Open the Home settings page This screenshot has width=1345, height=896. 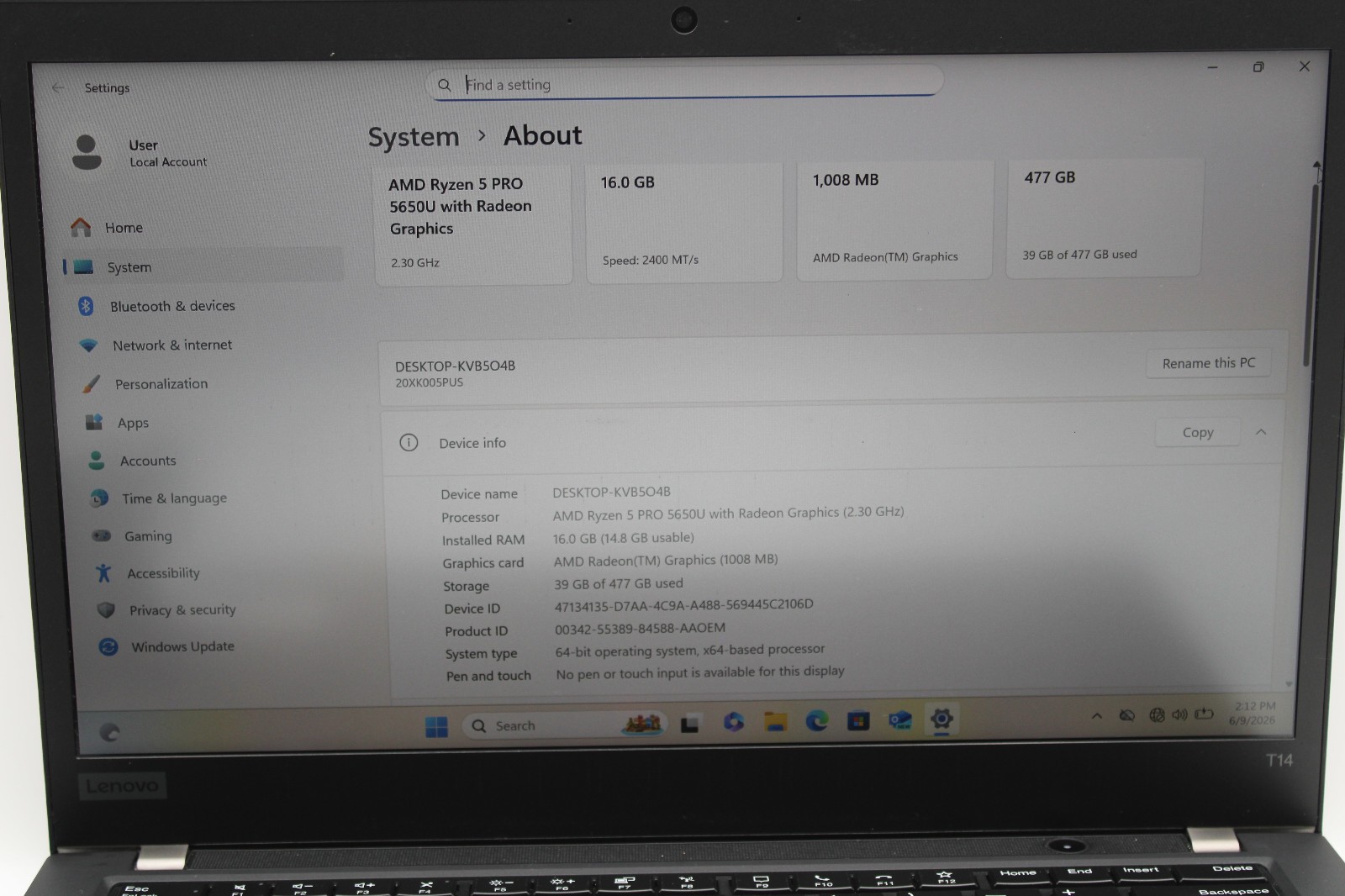tap(123, 228)
